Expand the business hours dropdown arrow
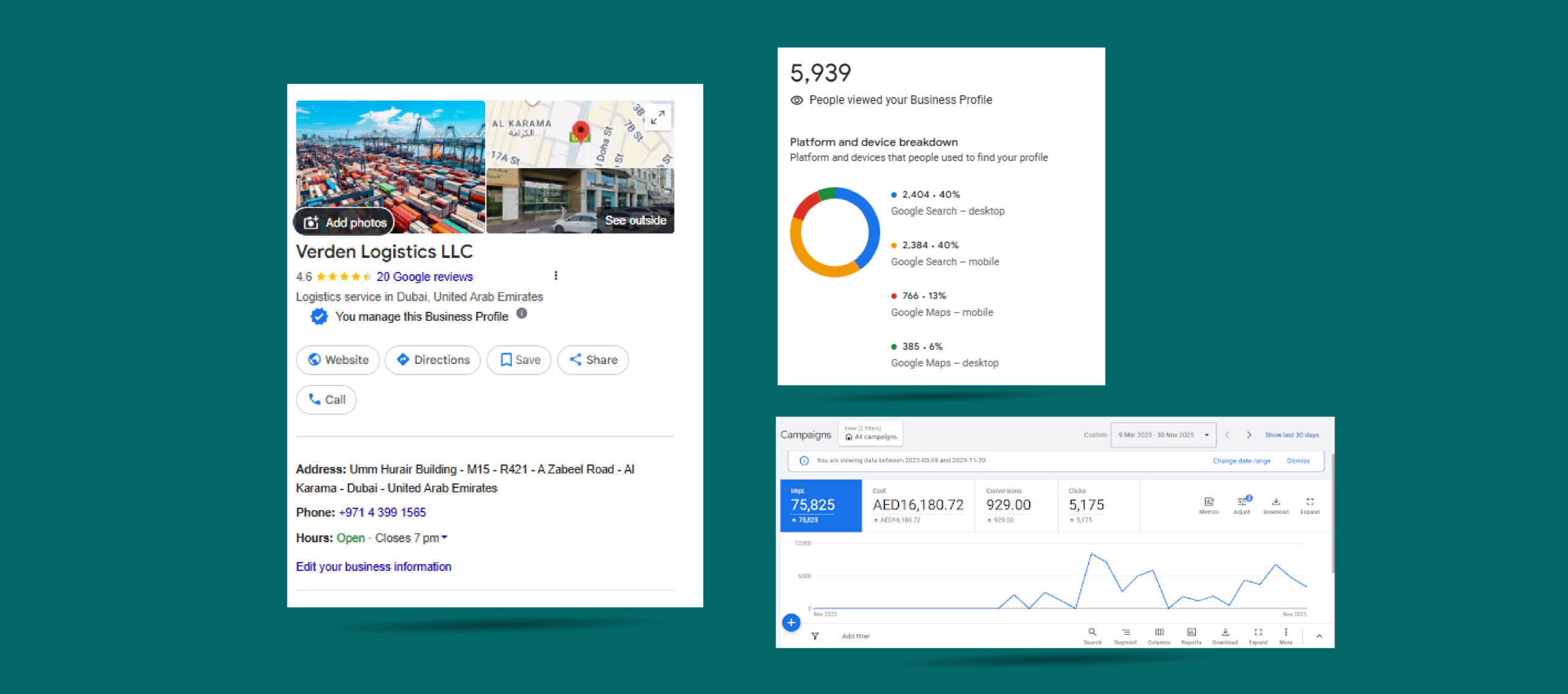This screenshot has width=1568, height=694. click(445, 538)
